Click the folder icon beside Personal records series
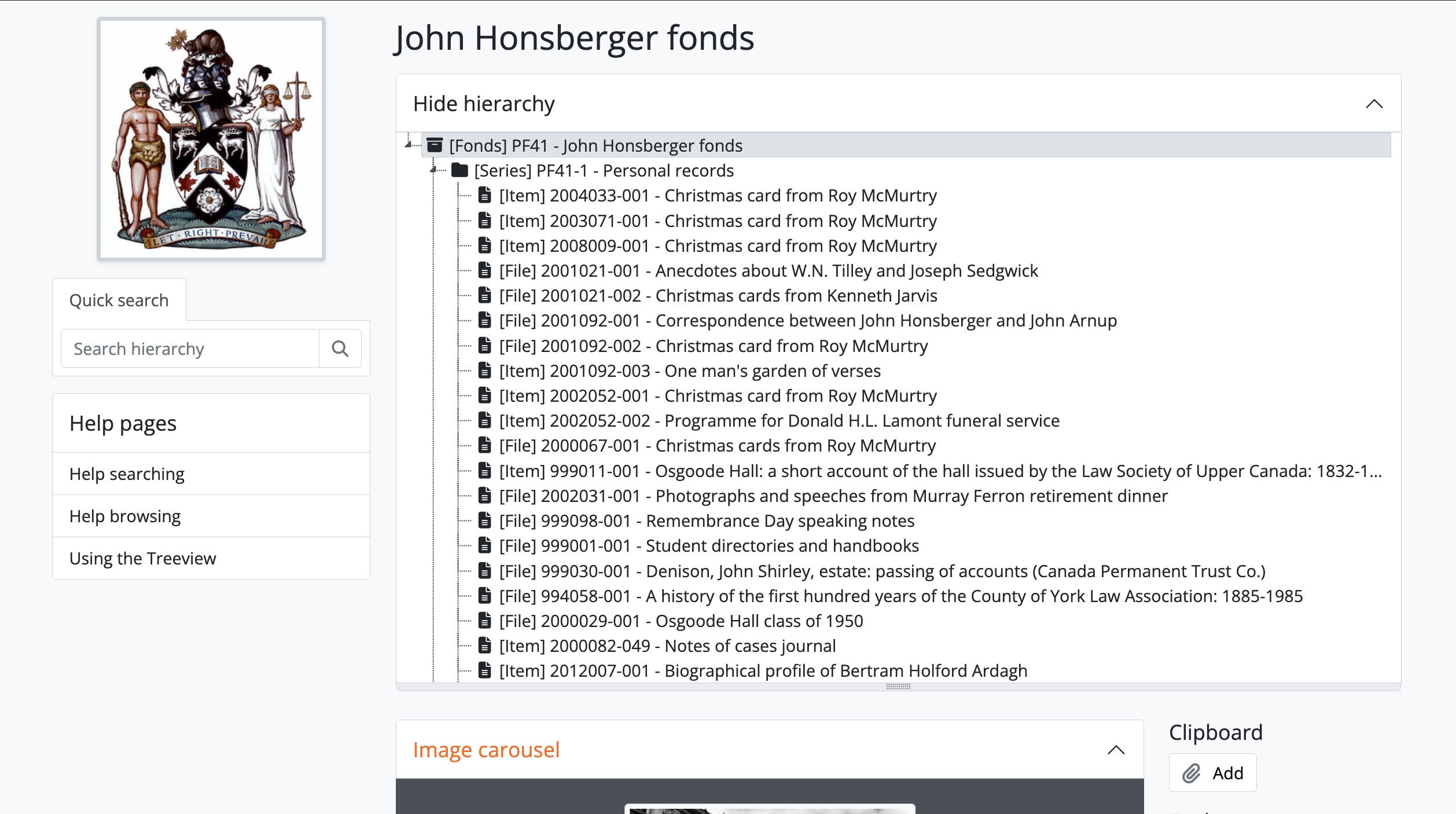This screenshot has height=814, width=1456. point(459,170)
